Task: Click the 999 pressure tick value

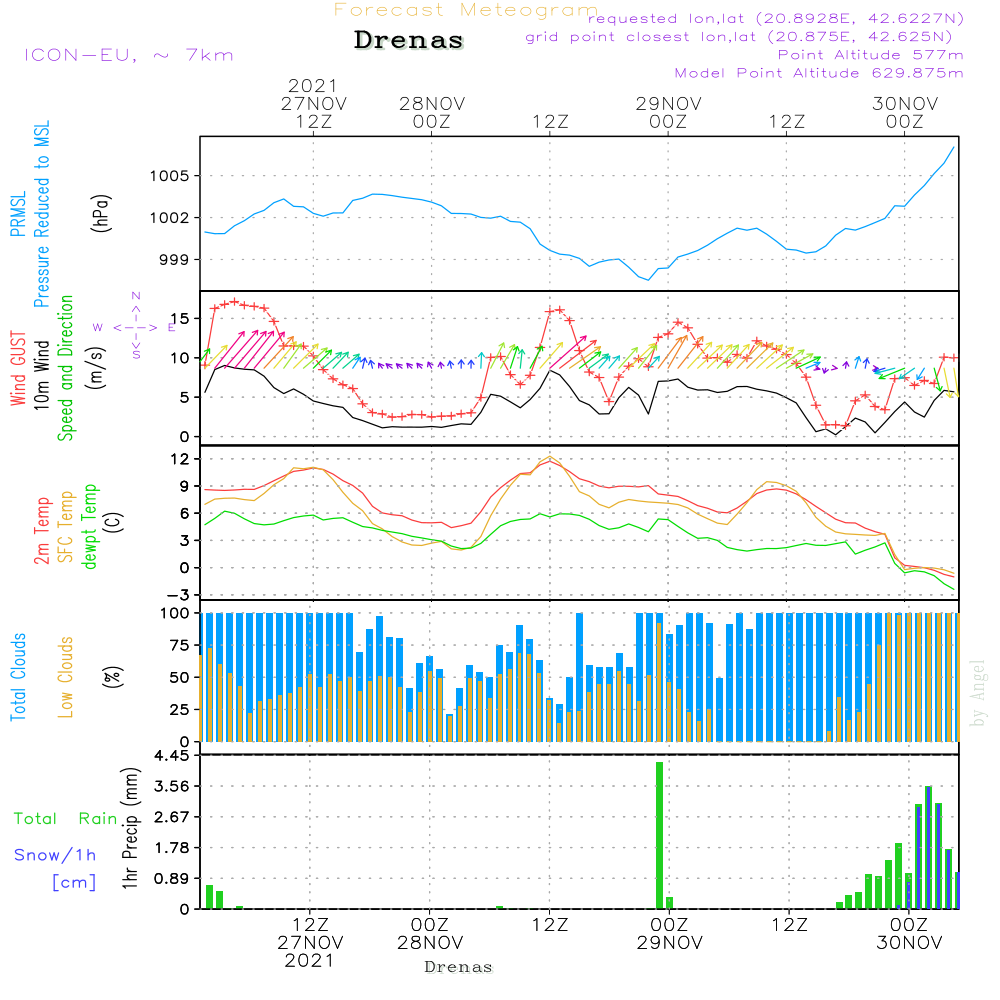Action: click(175, 260)
